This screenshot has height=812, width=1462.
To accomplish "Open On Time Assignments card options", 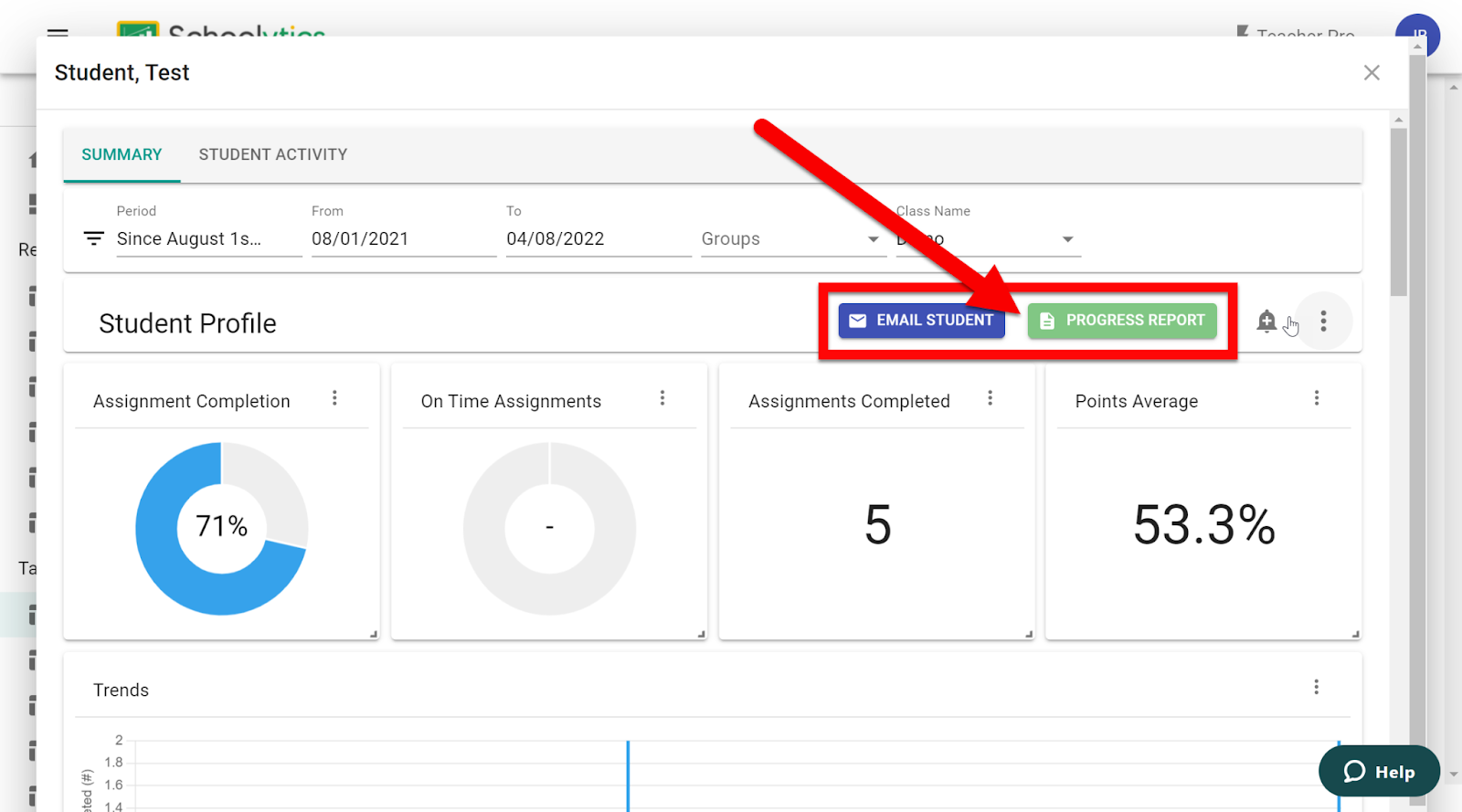I will click(662, 398).
